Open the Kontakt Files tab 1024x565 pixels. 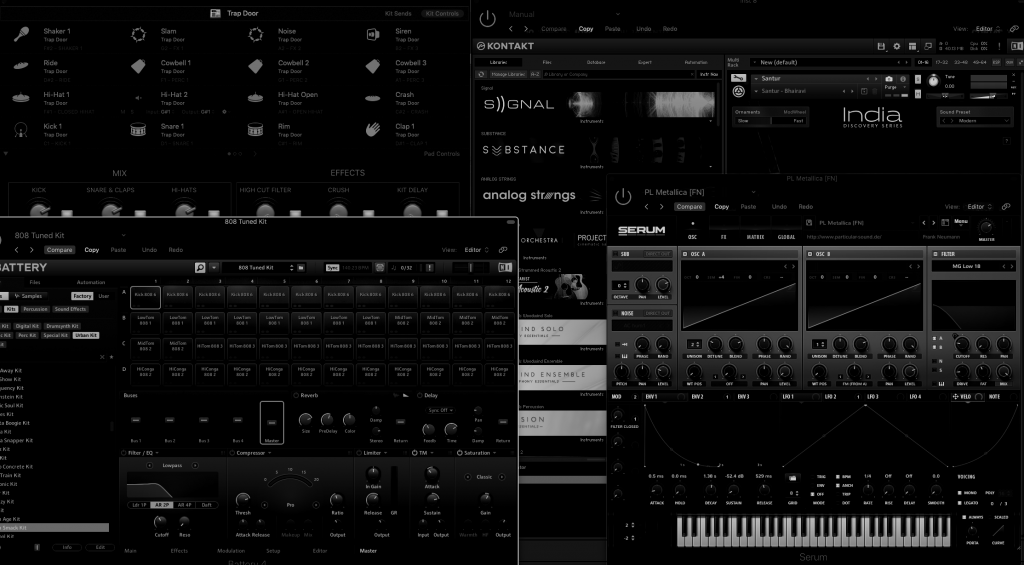[547, 62]
